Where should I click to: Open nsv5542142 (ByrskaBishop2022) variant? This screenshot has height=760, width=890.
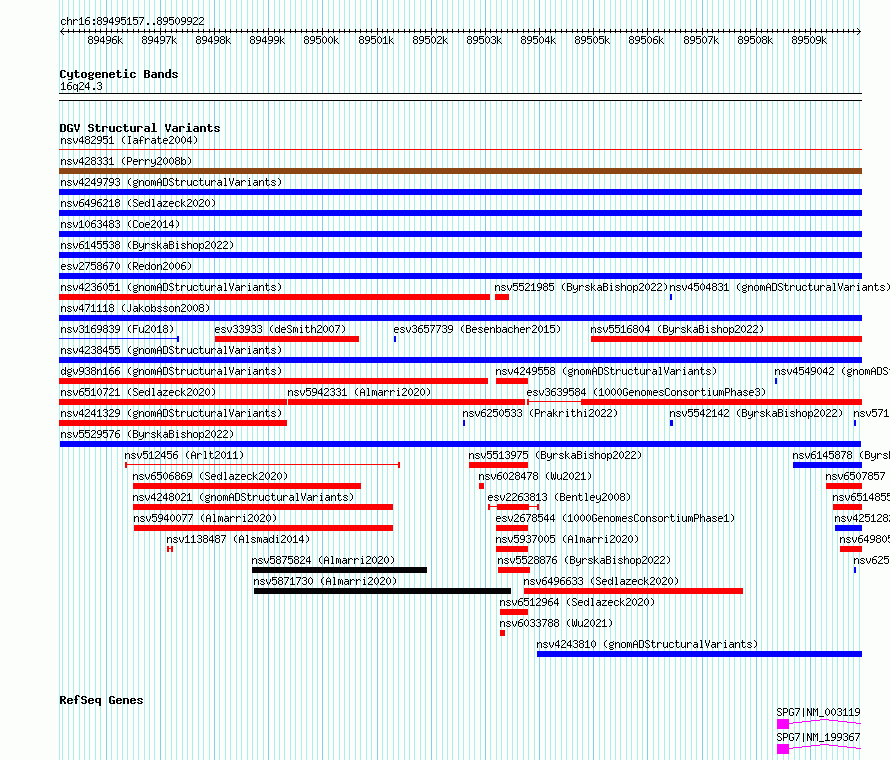pos(756,413)
